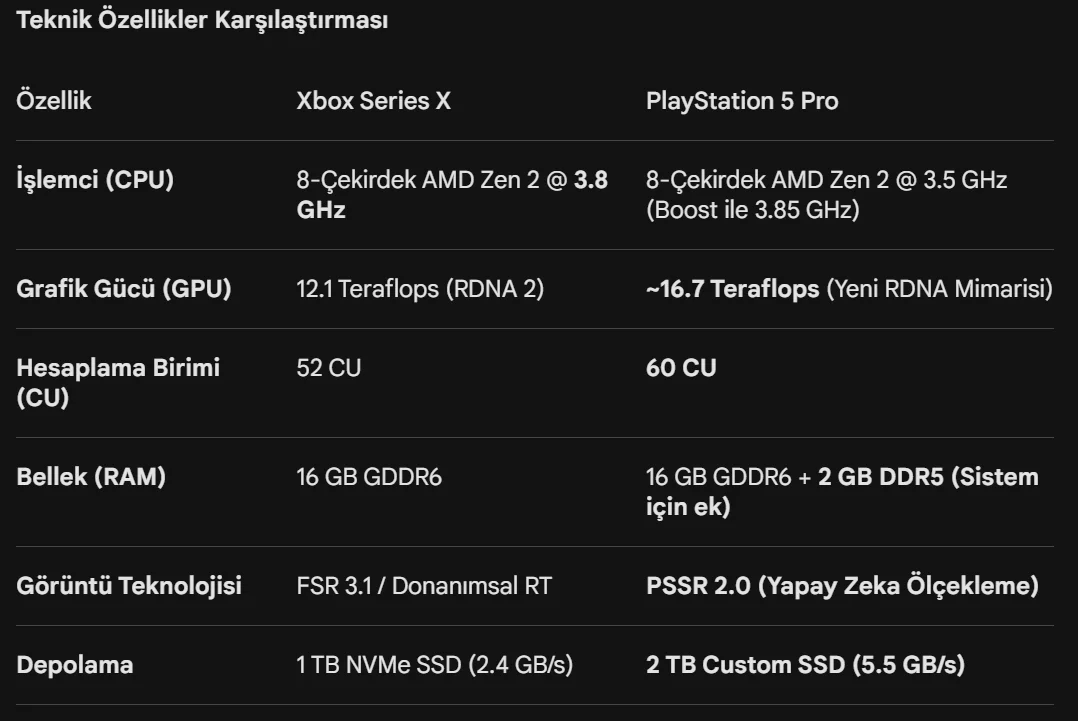
Task: Click the "PSSR 2.0 (Yapay Zeka Ölçekleme)" cell
Action: click(842, 586)
